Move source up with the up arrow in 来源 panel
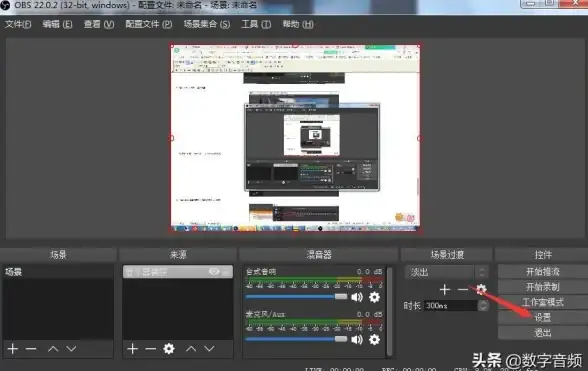This screenshot has height=371, width=588. (191, 349)
